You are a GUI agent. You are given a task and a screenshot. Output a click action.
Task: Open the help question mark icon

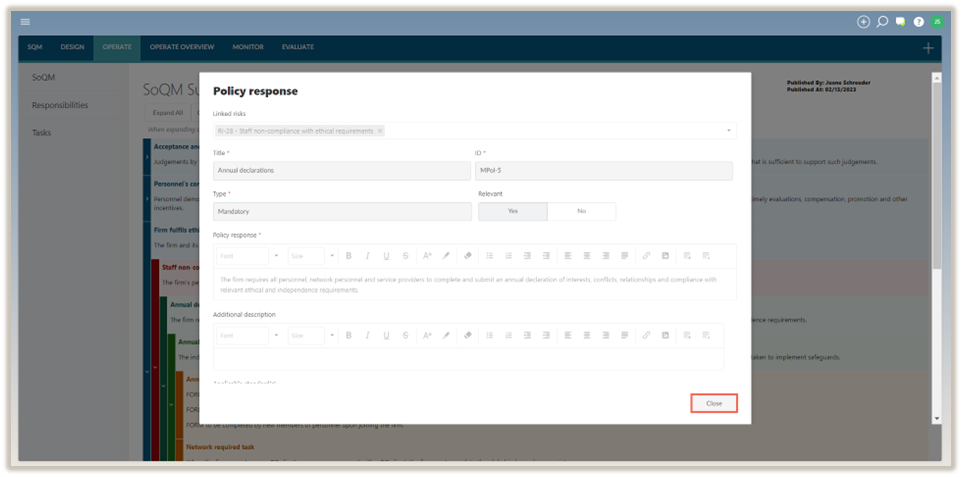click(918, 21)
